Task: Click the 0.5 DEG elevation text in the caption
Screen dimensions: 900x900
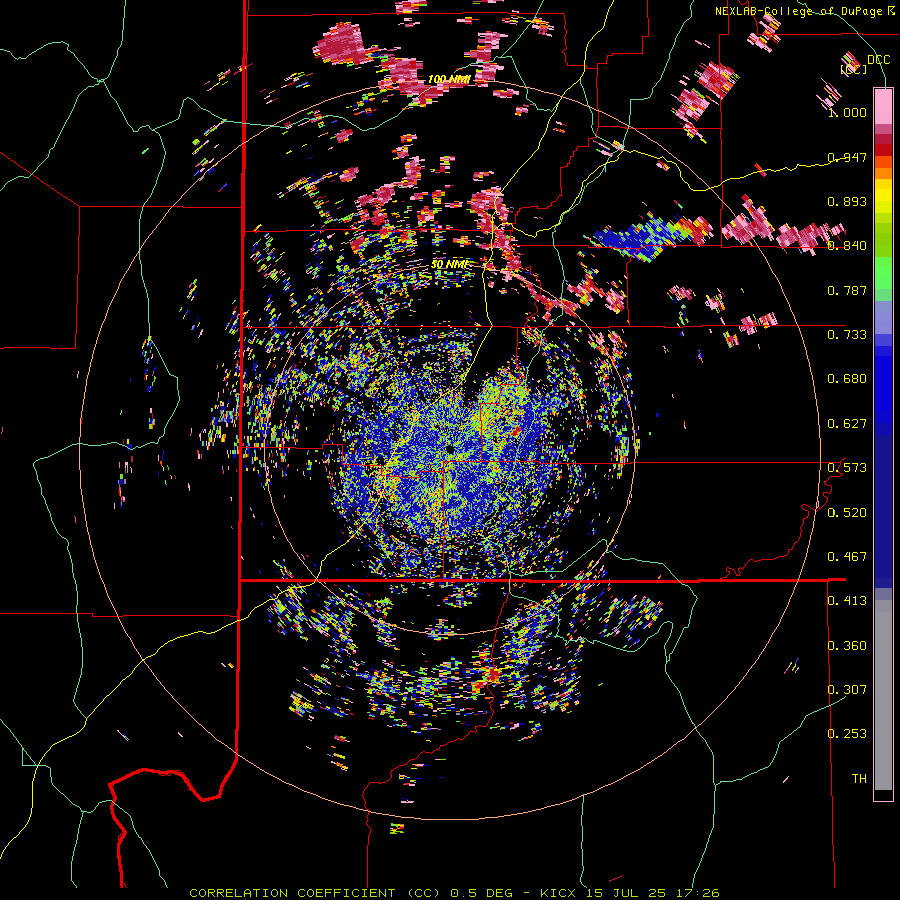Action: pos(480,893)
